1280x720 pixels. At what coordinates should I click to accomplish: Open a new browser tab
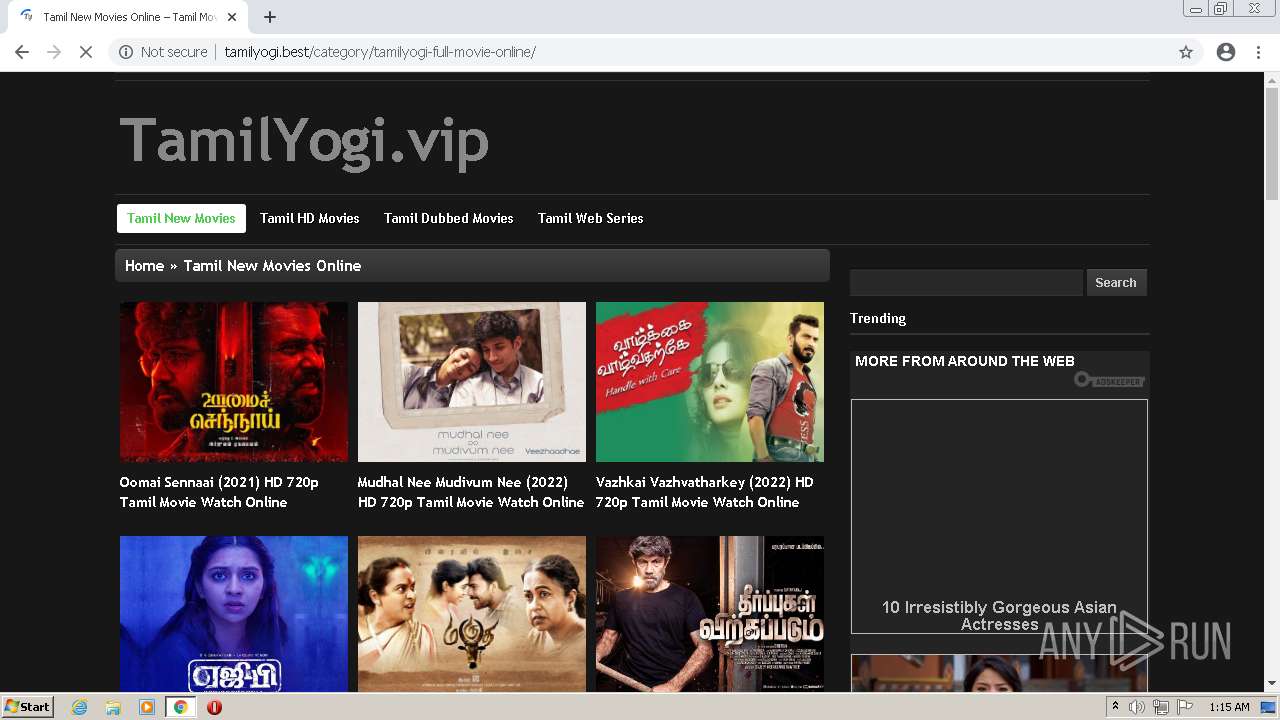270,17
